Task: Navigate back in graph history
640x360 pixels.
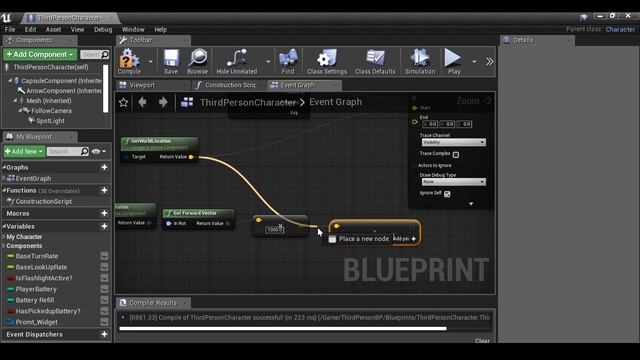Action: [x=142, y=102]
